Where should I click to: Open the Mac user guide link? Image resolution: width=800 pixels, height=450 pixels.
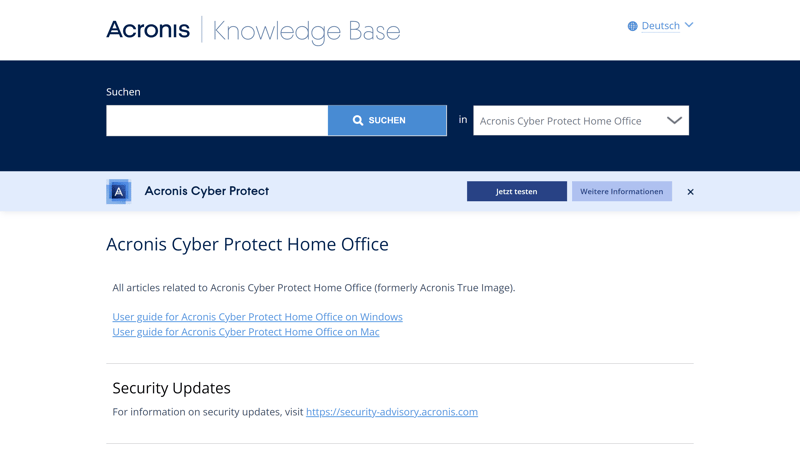coord(245,332)
